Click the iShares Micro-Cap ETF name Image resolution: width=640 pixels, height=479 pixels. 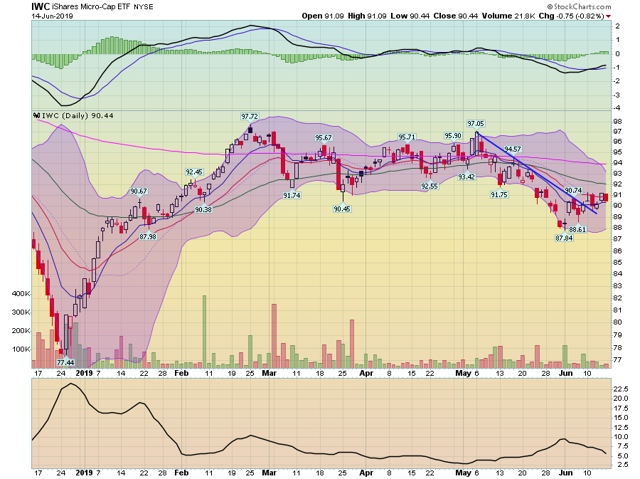tap(91, 7)
